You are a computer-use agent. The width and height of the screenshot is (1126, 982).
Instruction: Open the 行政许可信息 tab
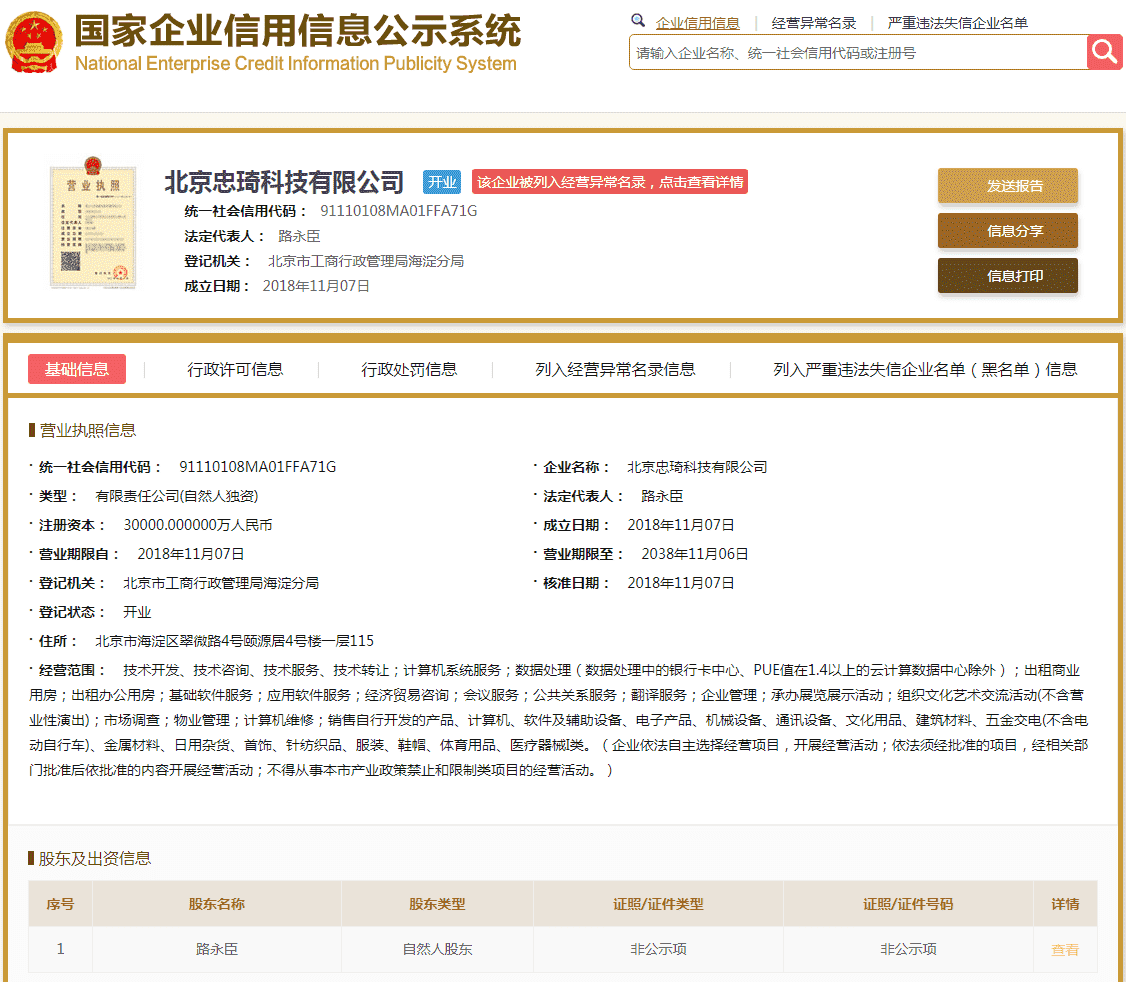pyautogui.click(x=235, y=369)
